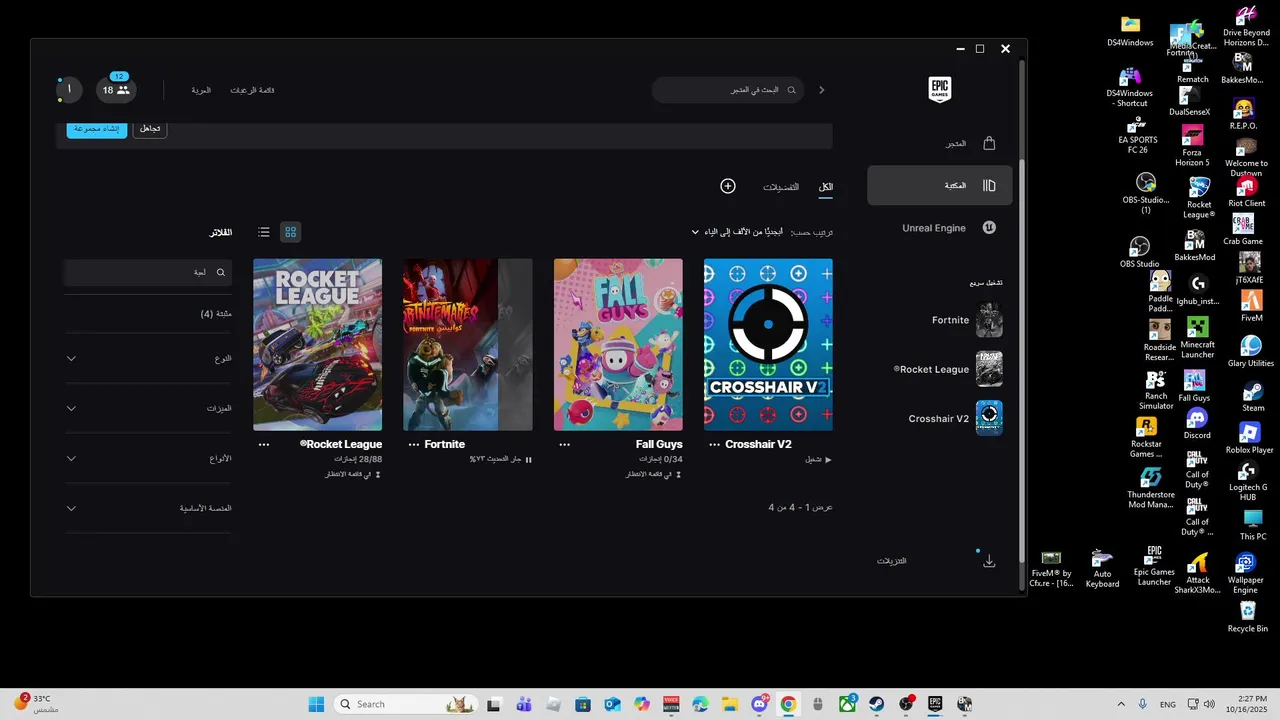Open the Steam desktop shortcut
Image resolution: width=1280 pixels, height=720 pixels.
(x=1252, y=395)
